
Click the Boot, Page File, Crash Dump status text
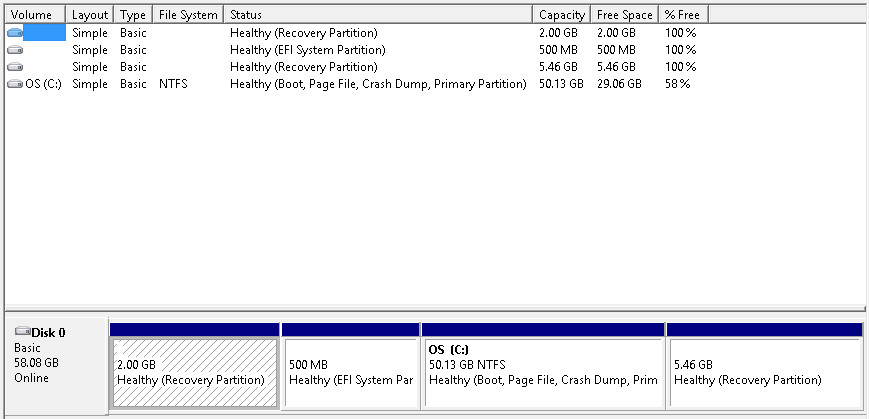click(x=378, y=84)
